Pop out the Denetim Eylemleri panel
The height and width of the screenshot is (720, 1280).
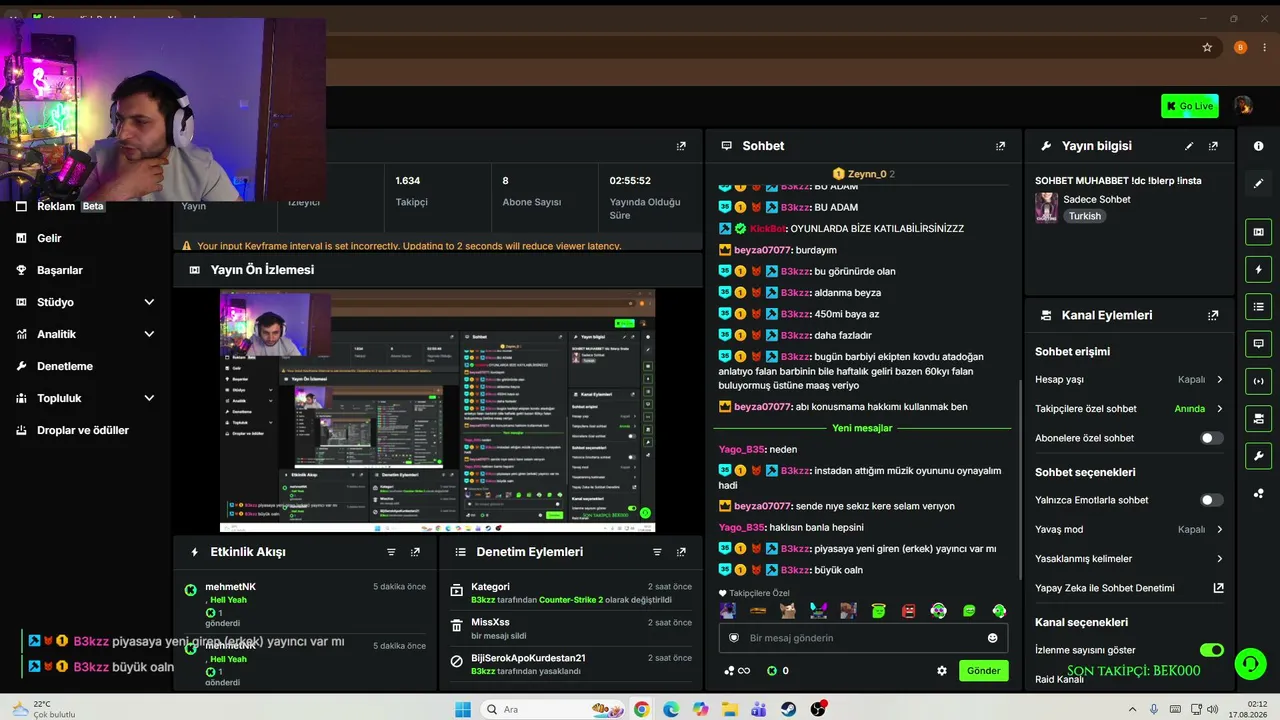(681, 552)
